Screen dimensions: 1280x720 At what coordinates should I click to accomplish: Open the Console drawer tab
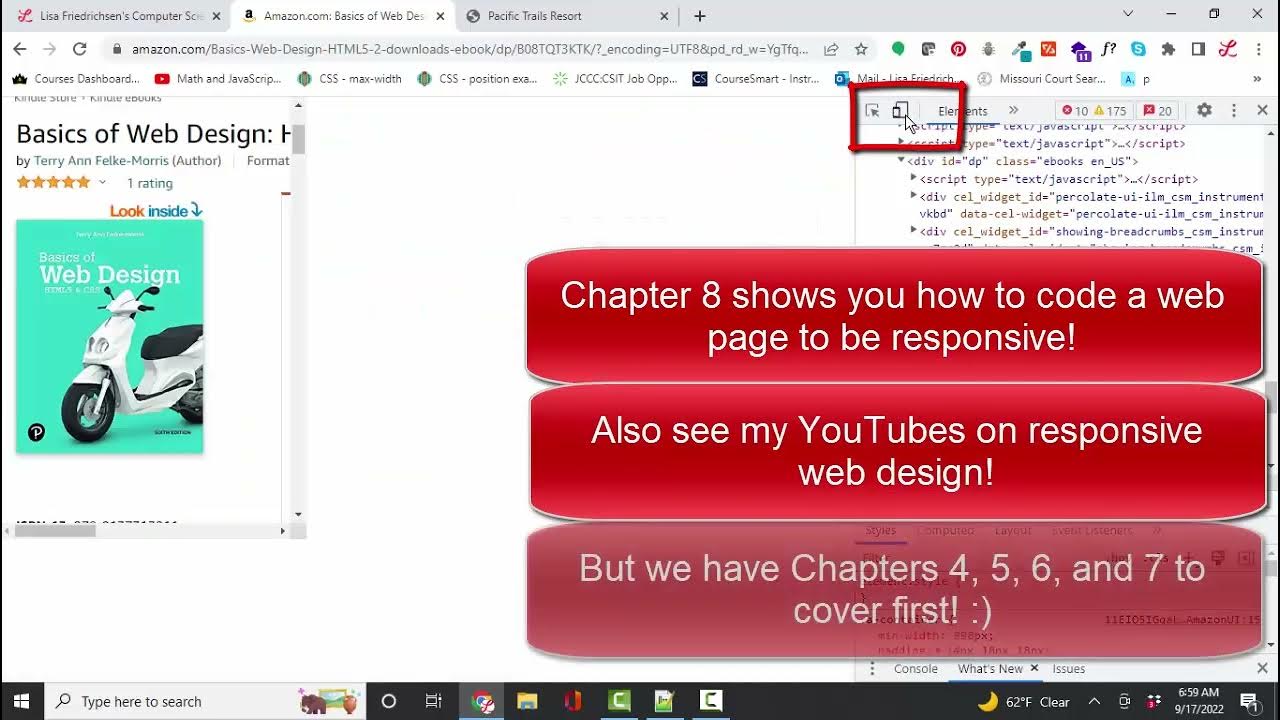(916, 669)
